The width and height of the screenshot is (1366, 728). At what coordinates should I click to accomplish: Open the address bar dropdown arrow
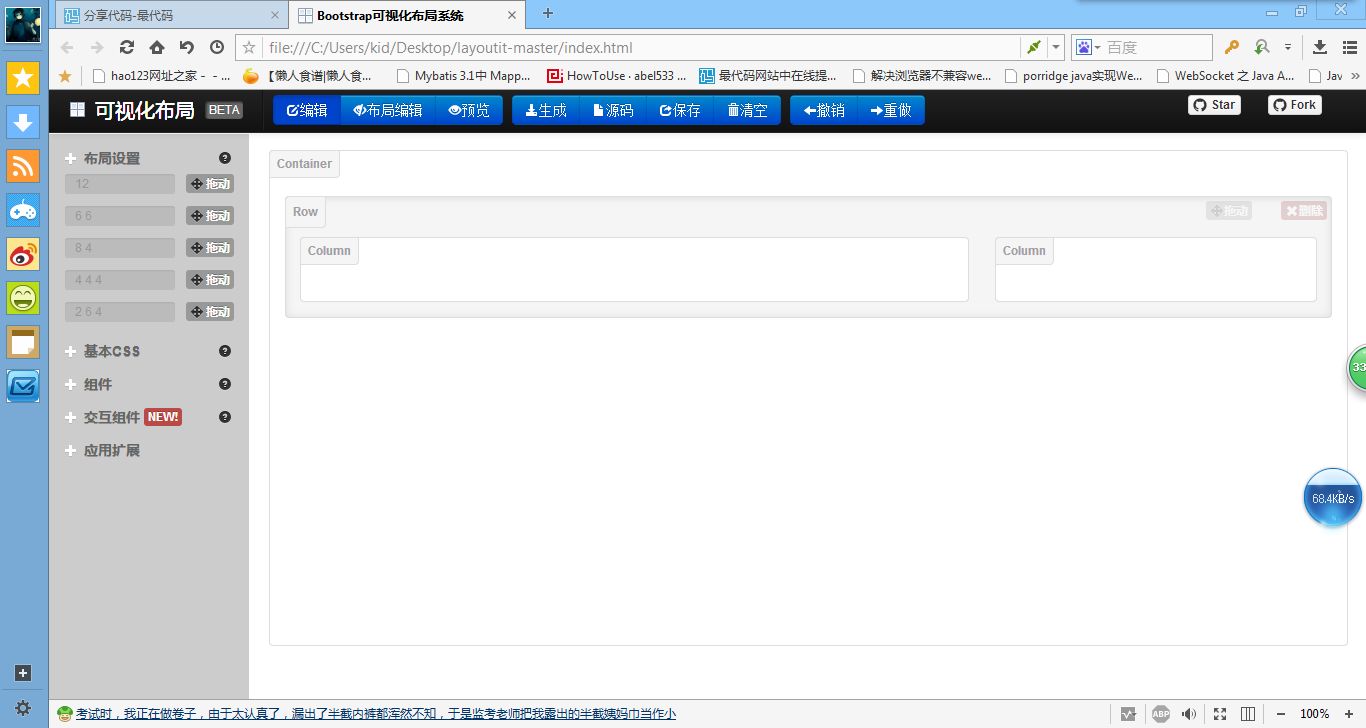(1056, 47)
